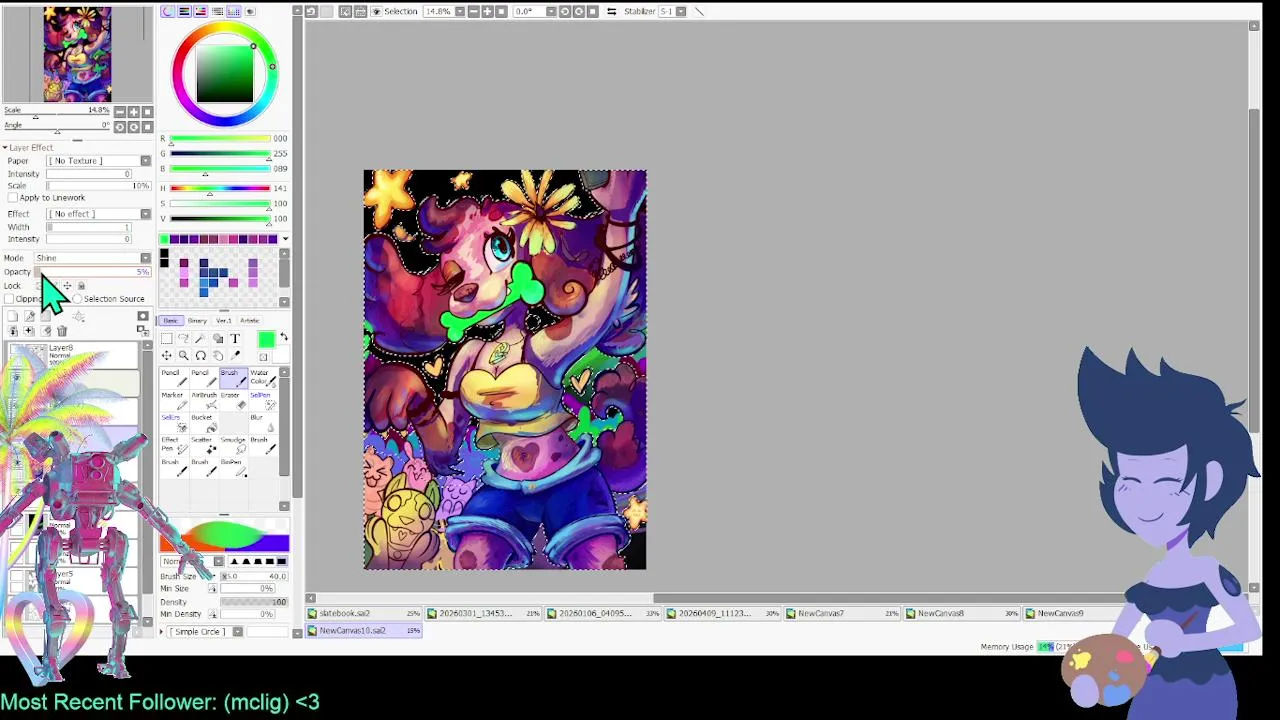The image size is (1280, 720).
Task: Open the NewCanvas7 canvas tab
Action: pos(843,613)
